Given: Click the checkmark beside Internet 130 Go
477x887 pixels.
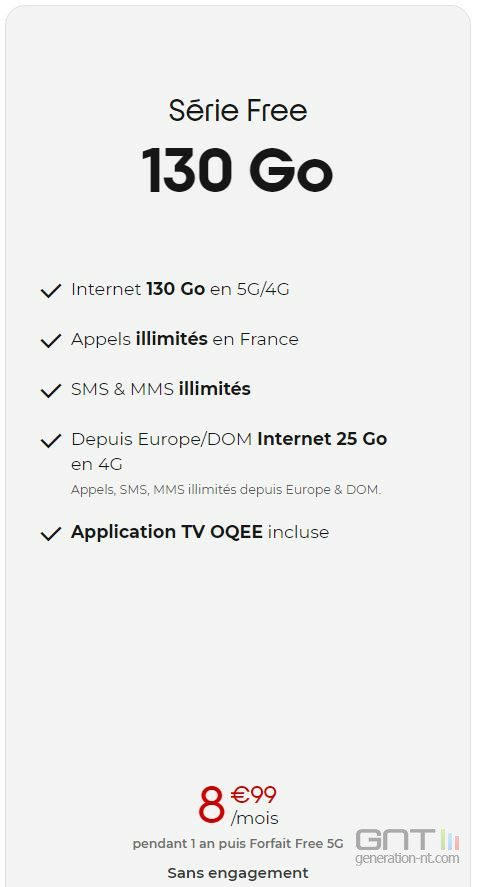Looking at the screenshot, I should coord(51,291).
